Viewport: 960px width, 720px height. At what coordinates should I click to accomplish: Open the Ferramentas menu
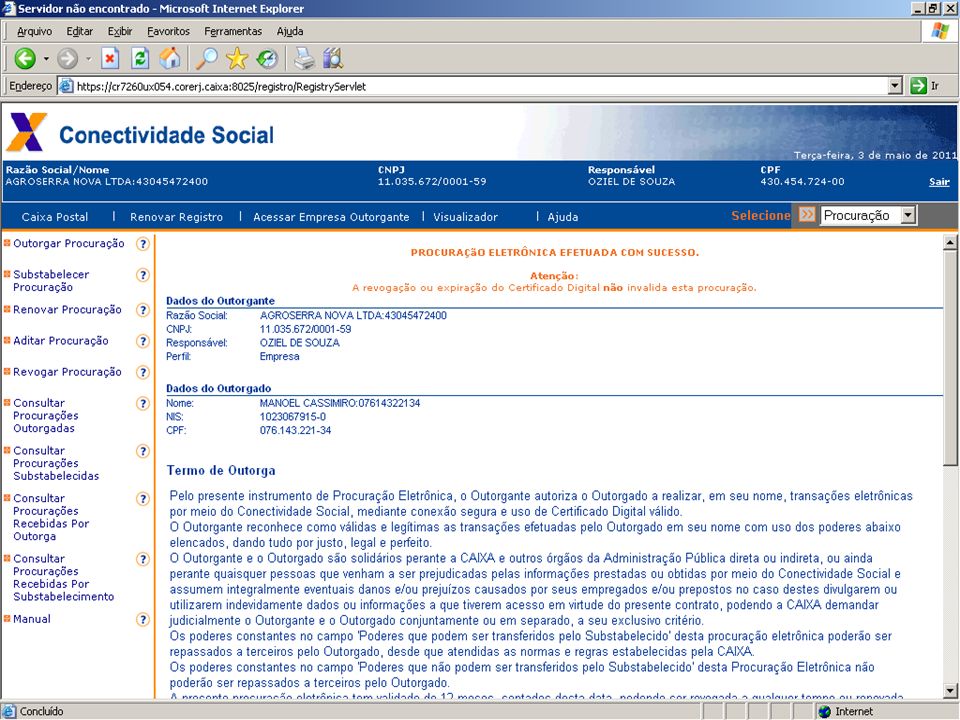coord(233,31)
